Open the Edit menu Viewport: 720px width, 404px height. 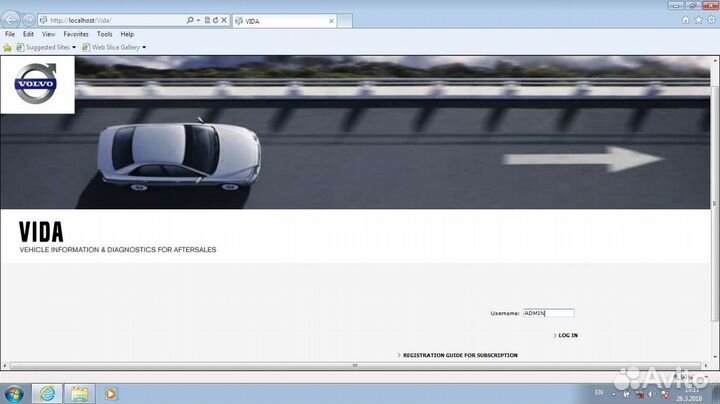[28, 34]
